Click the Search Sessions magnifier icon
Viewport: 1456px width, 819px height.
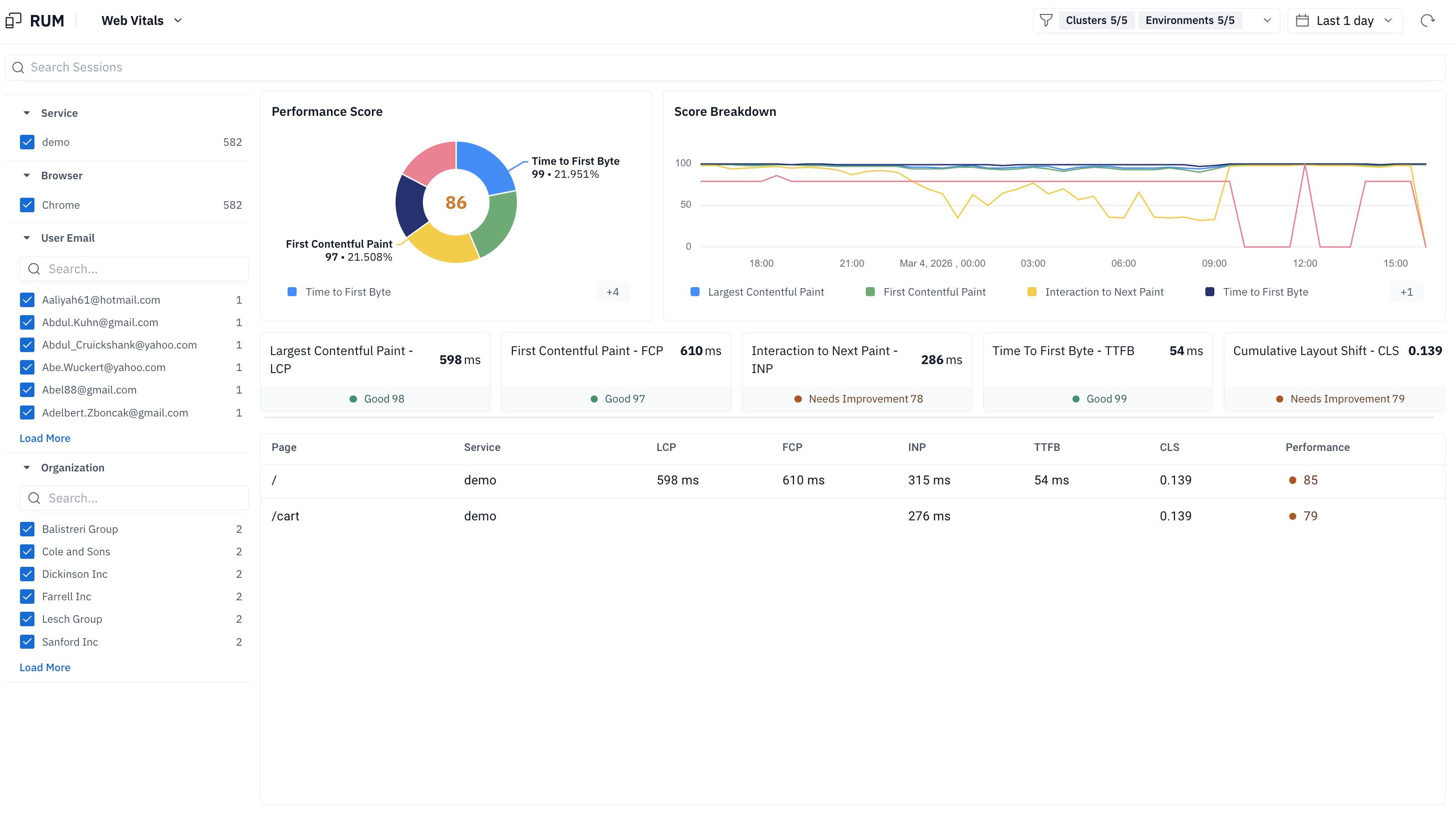(18, 67)
